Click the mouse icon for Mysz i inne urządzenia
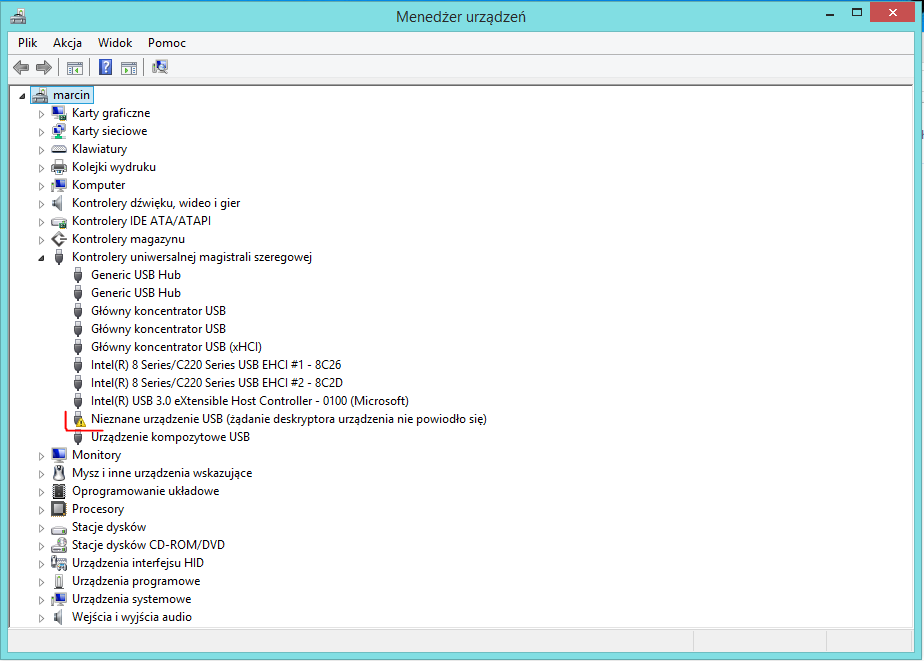 pyautogui.click(x=59, y=473)
